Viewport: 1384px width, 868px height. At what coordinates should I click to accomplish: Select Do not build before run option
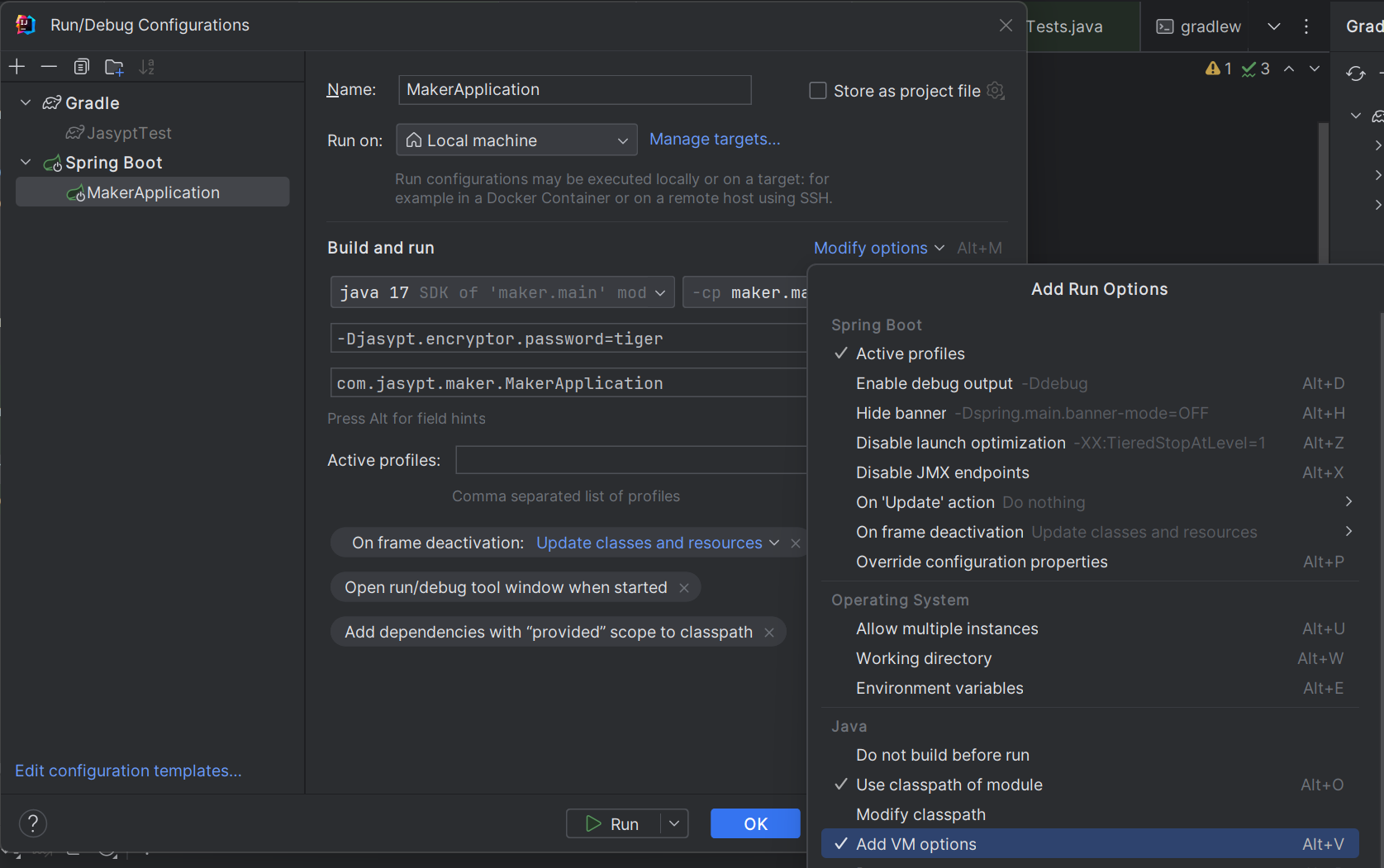coord(1090,755)
